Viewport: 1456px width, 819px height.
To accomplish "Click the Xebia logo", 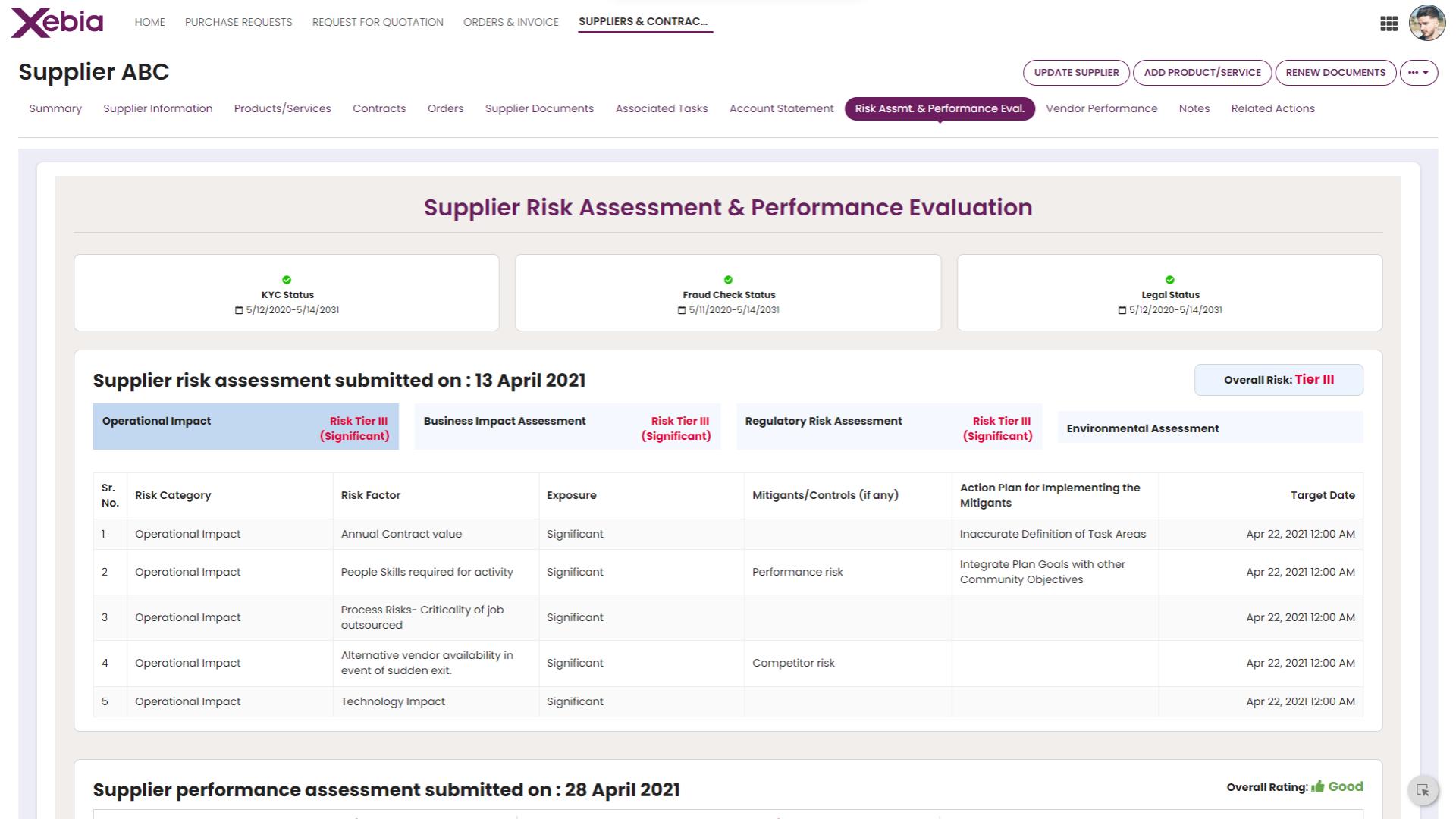I will point(58,22).
